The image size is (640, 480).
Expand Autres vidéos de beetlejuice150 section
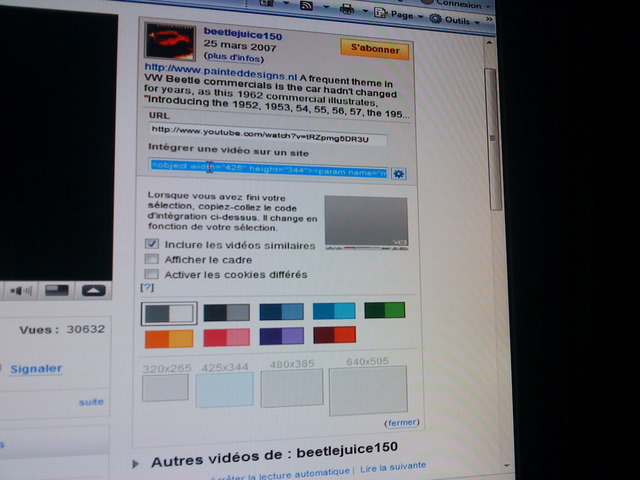click(136, 464)
